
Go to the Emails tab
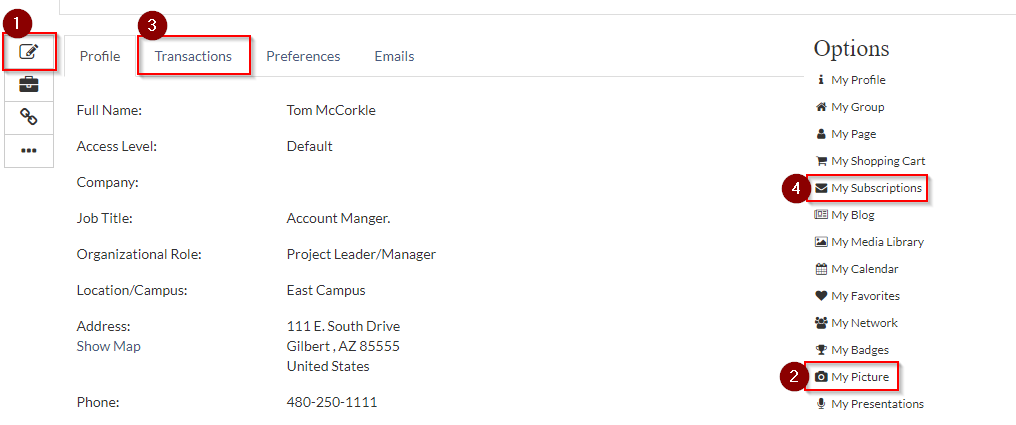tap(394, 56)
